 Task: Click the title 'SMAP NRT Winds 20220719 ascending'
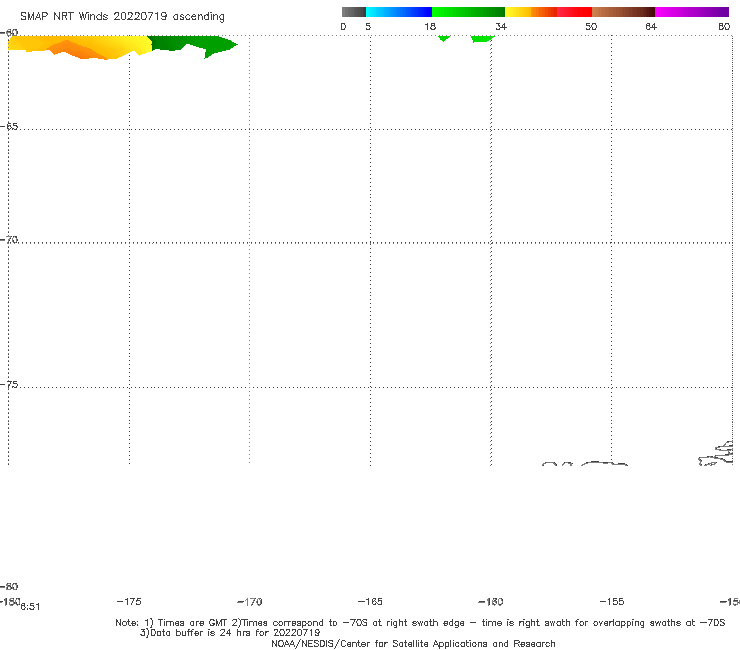click(122, 17)
